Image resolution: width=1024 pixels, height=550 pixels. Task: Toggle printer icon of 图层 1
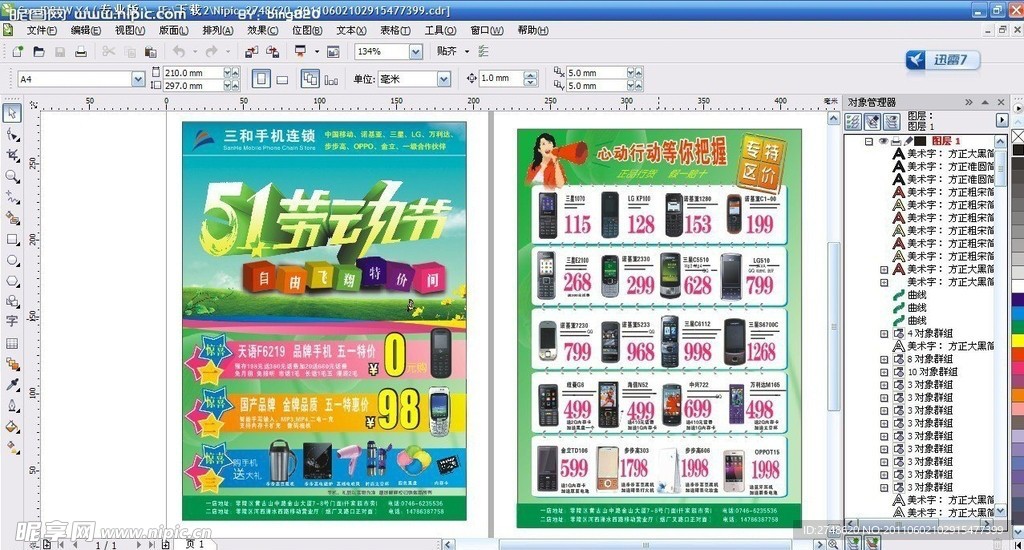click(896, 141)
